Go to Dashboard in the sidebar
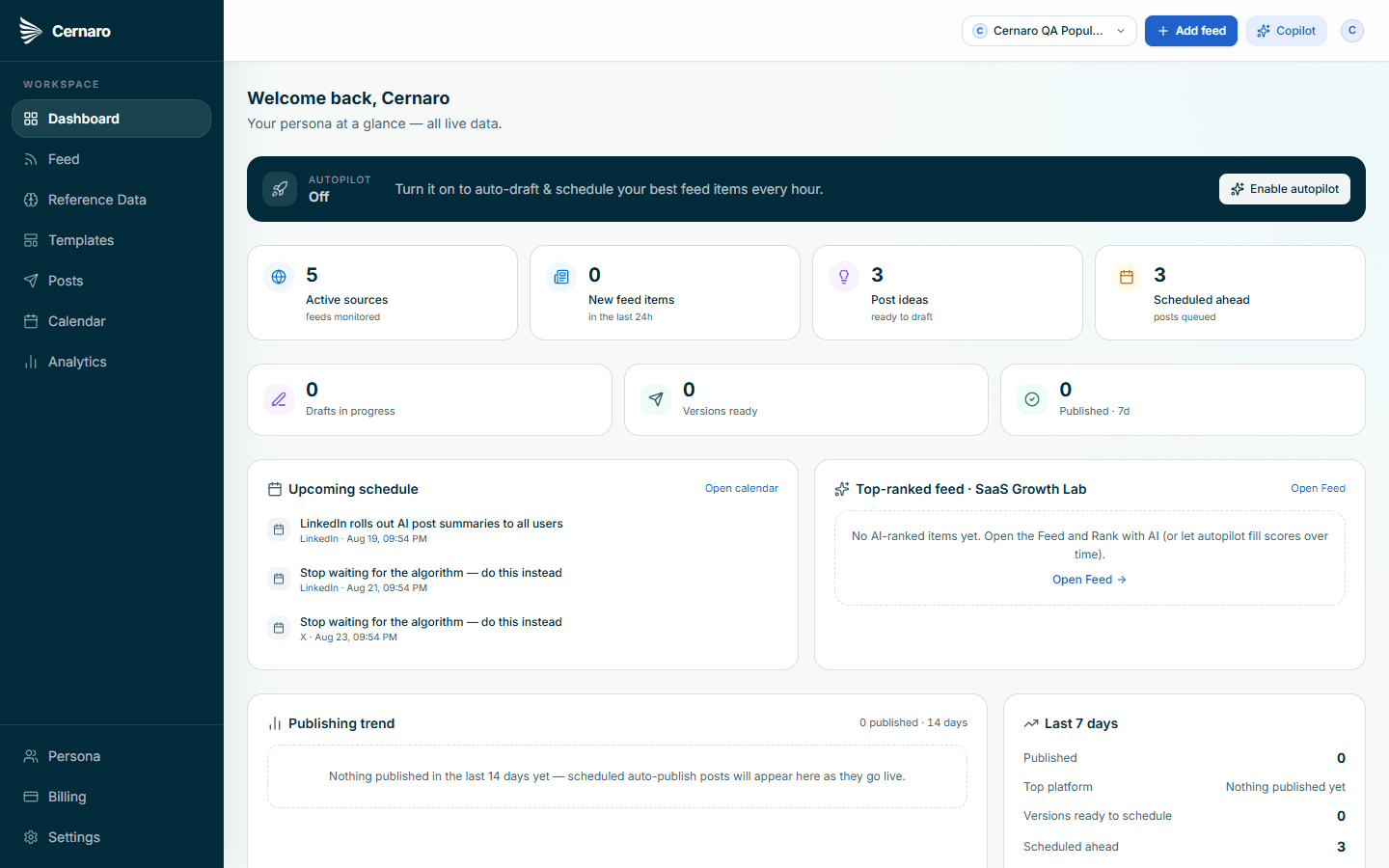1389x868 pixels. [111, 119]
